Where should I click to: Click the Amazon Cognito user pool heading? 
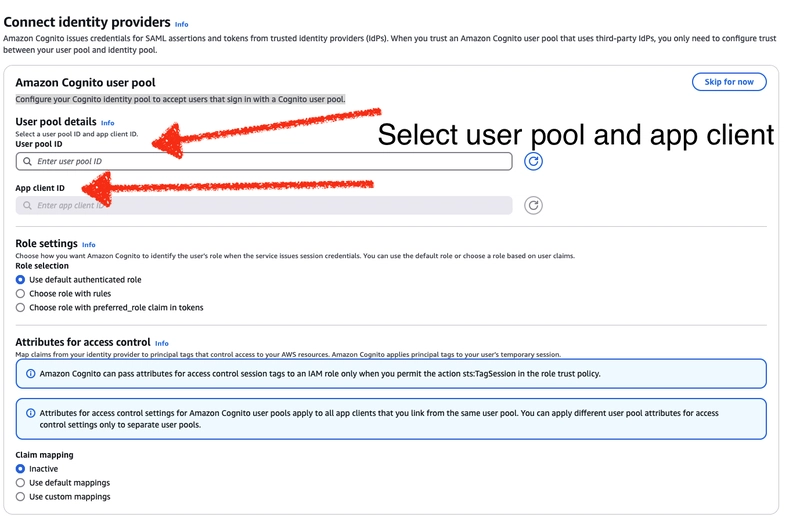tap(85, 83)
